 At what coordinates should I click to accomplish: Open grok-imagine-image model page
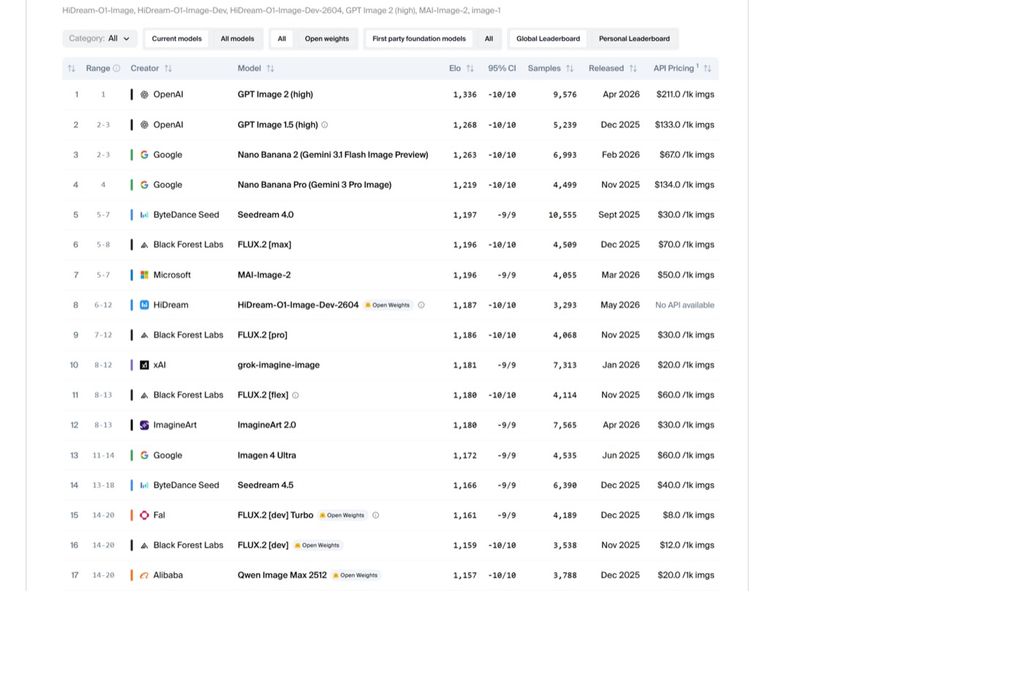[x=278, y=365]
